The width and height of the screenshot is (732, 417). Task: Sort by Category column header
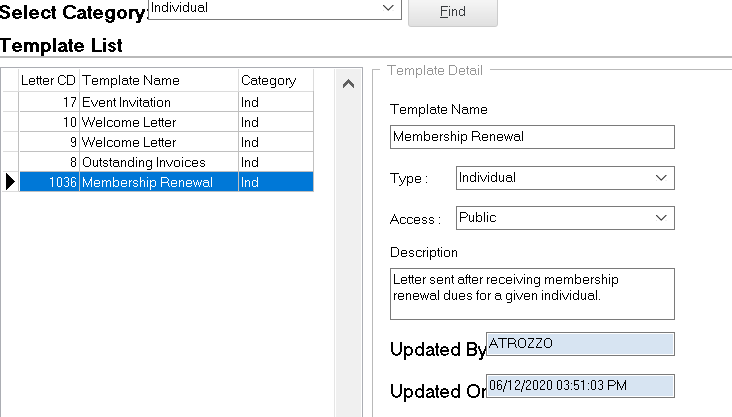click(276, 80)
